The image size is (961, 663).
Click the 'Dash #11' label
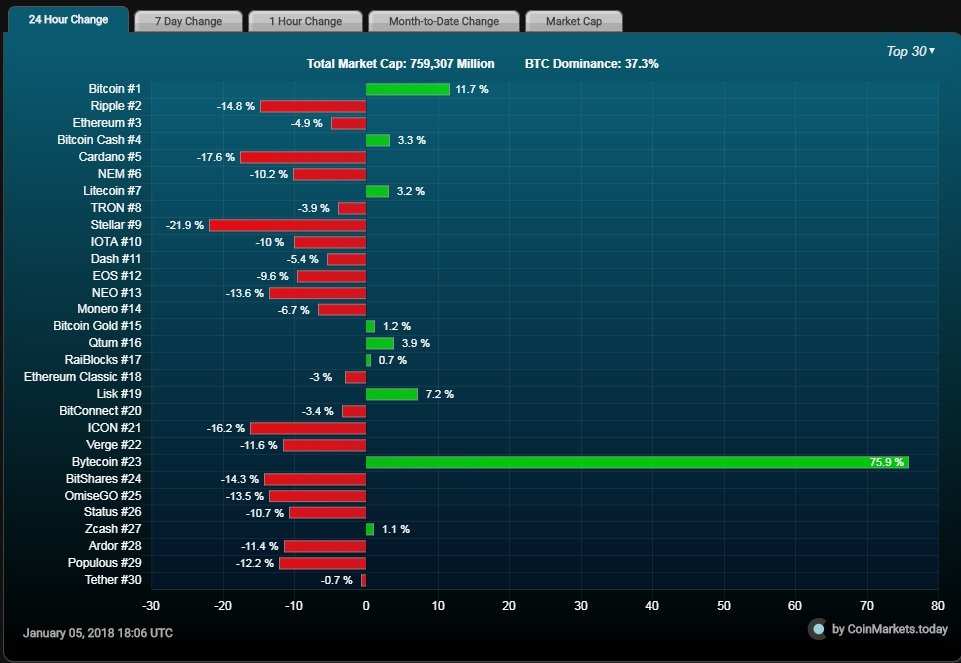116,259
